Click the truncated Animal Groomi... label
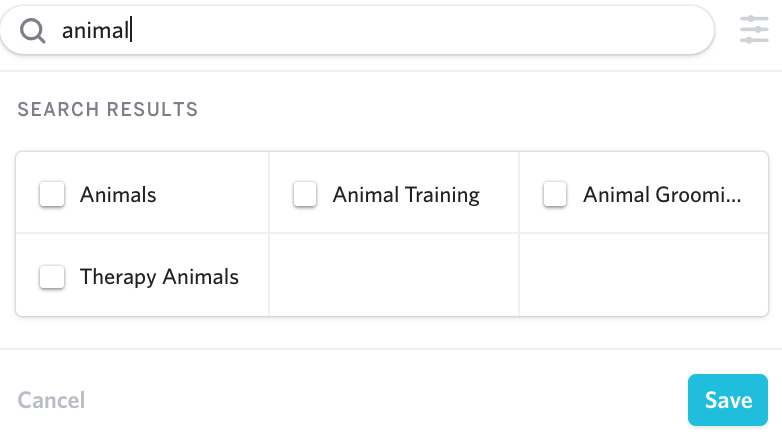782x442 pixels. click(662, 195)
